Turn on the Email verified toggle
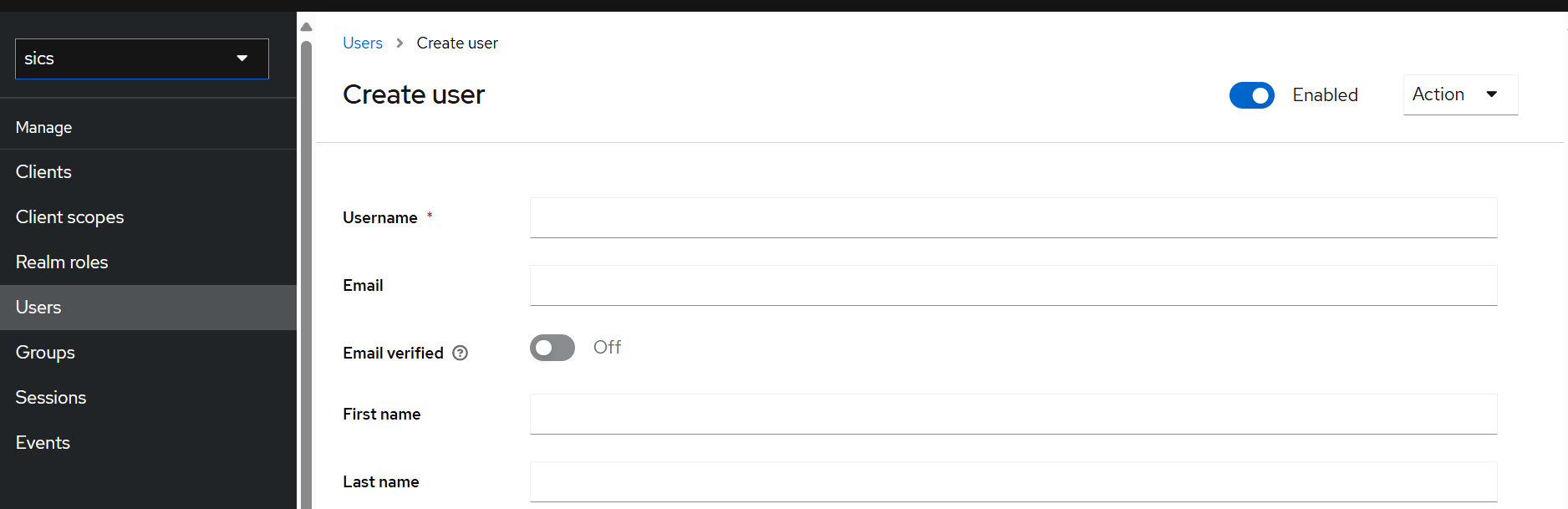 point(552,348)
